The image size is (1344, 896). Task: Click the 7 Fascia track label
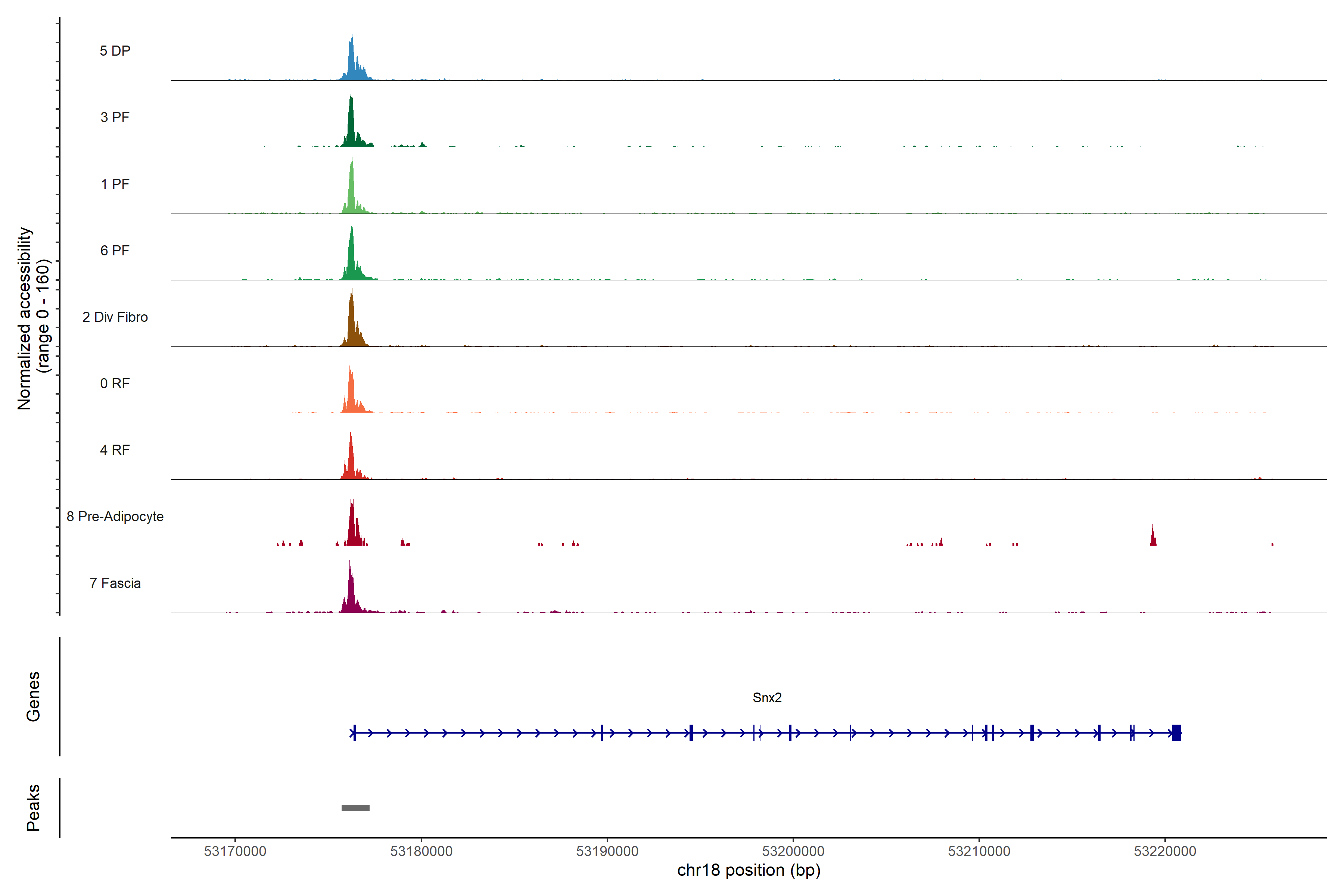click(115, 583)
